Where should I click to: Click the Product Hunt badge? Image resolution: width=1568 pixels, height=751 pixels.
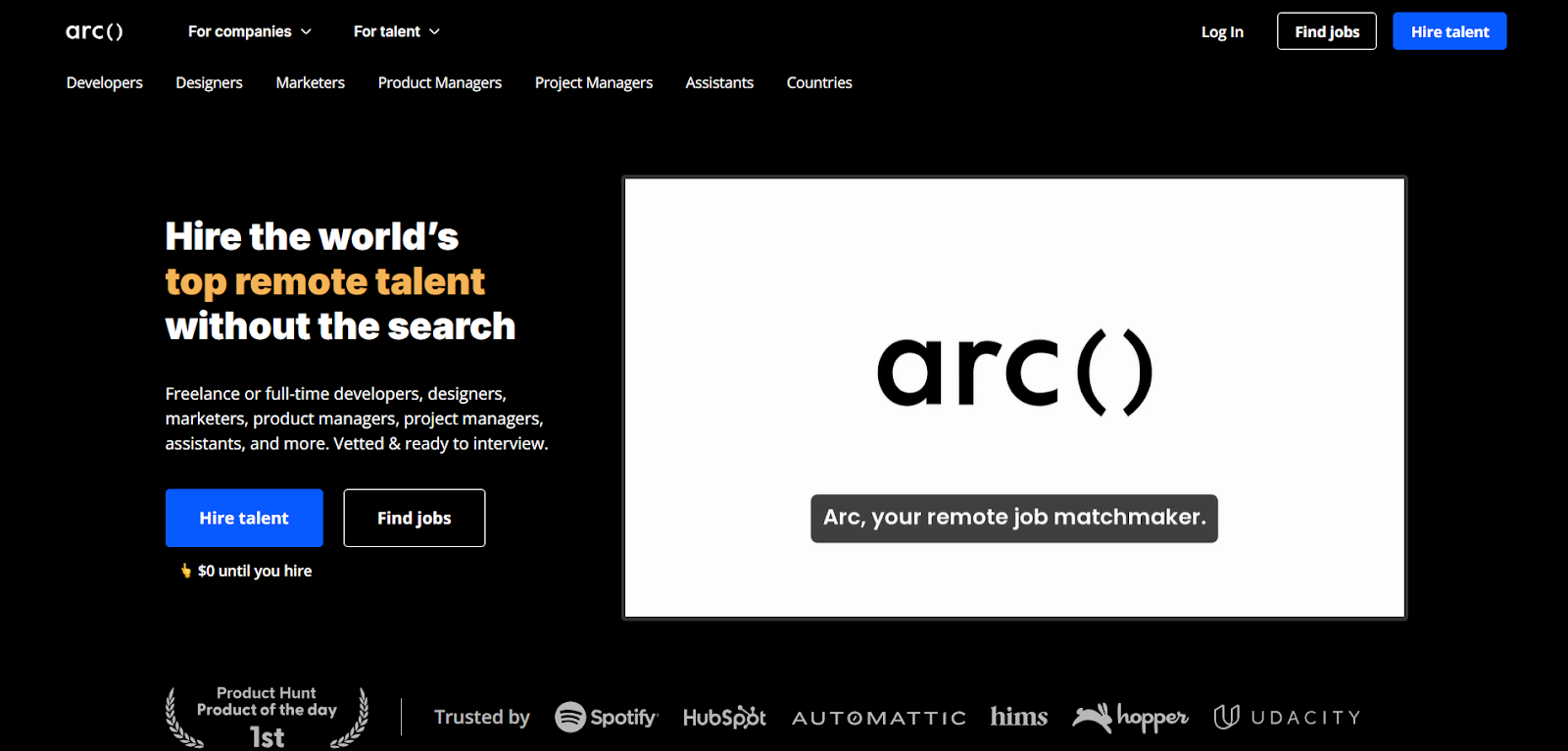267,718
